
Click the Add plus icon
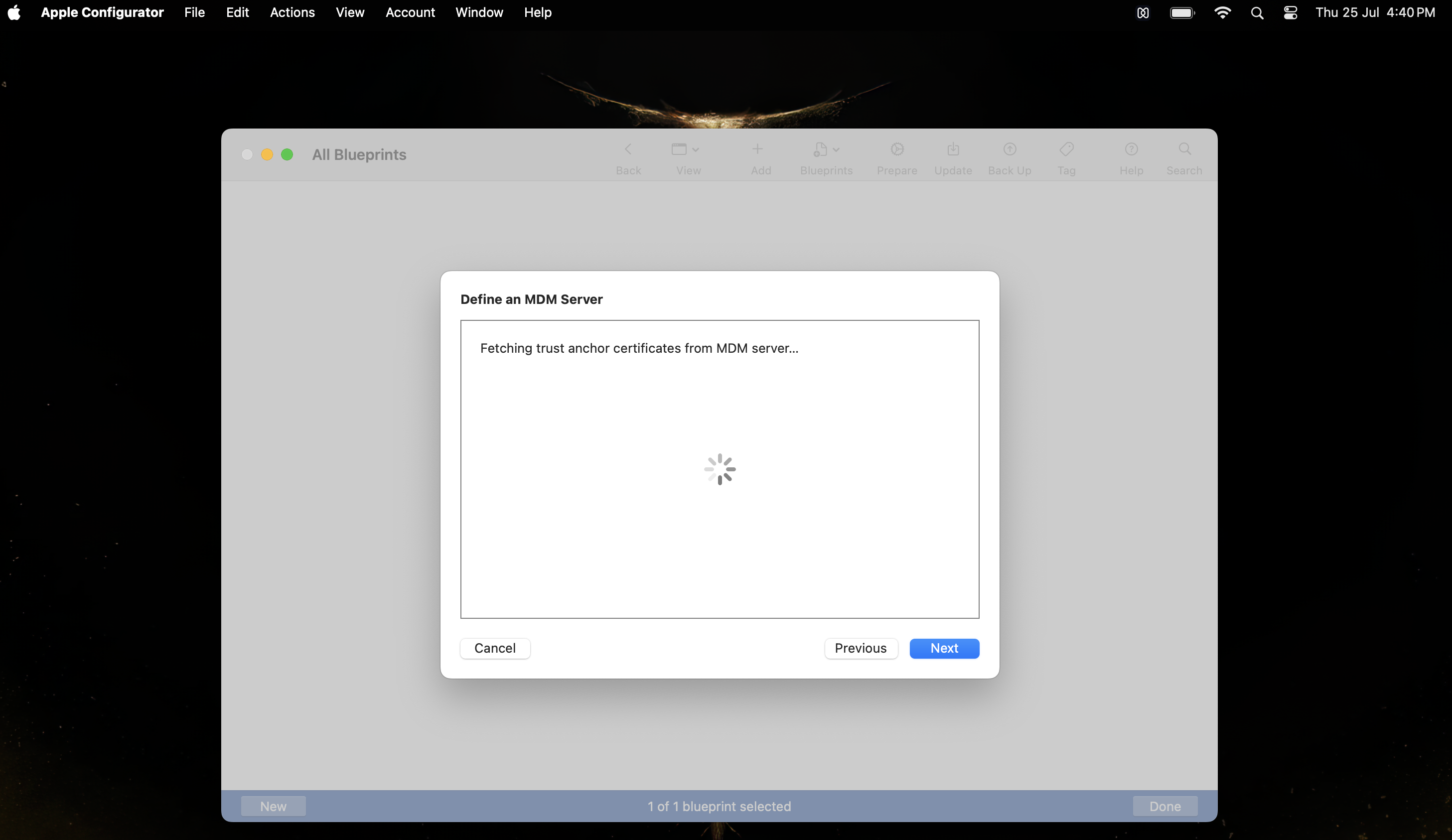point(758,149)
